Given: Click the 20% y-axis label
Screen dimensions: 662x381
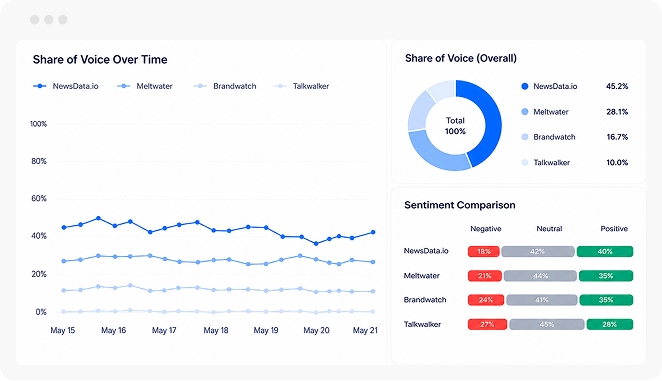Looking at the screenshot, I should click(x=39, y=274).
